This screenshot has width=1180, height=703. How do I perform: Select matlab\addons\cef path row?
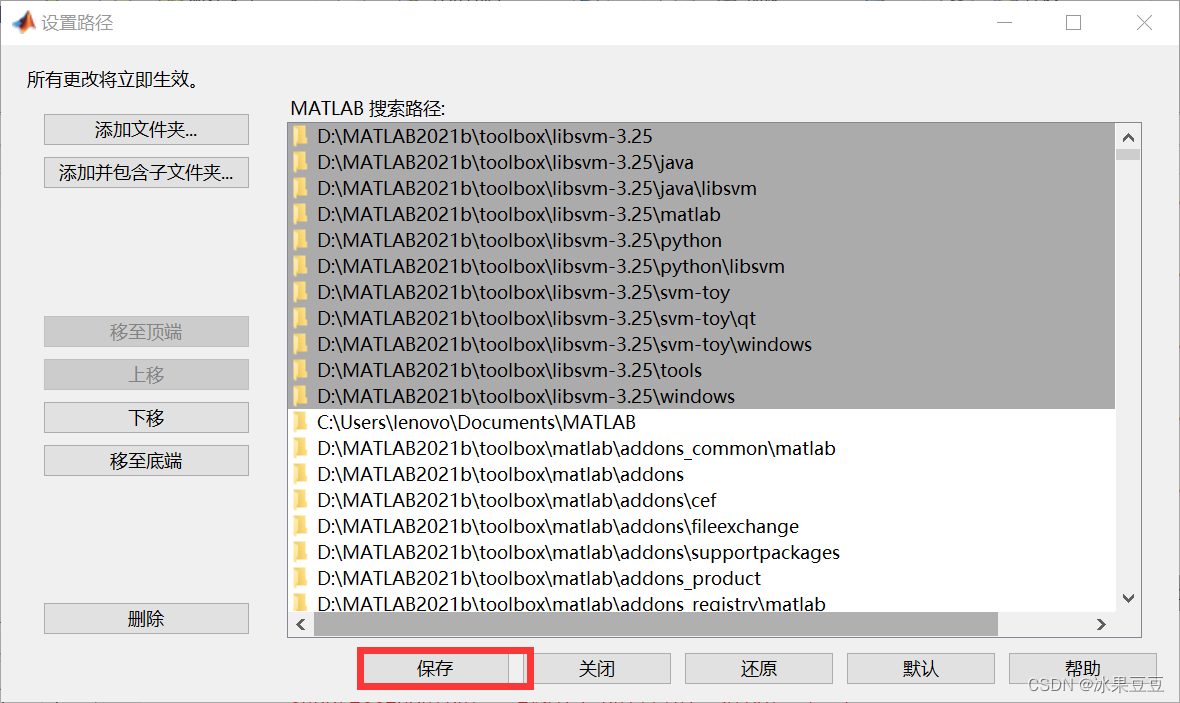(x=701, y=501)
